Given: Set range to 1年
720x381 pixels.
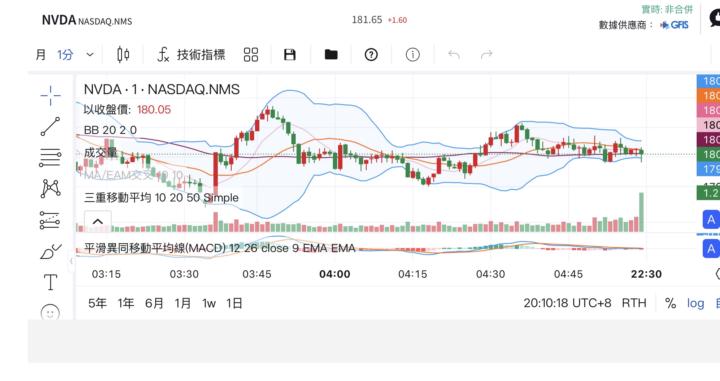Looking at the screenshot, I should click(x=126, y=303).
